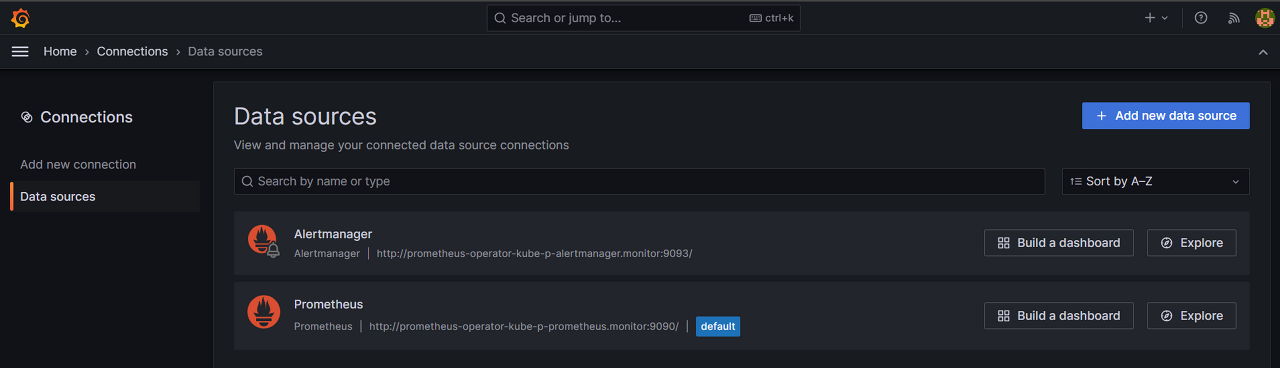1280x368 pixels.
Task: Click the user profile avatar
Action: (1264, 18)
